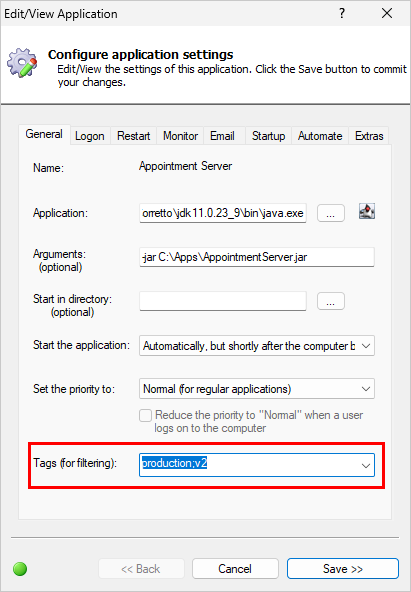Viewport: 411px width, 592px height.
Task: Browse for the application executable path
Action: point(331,213)
